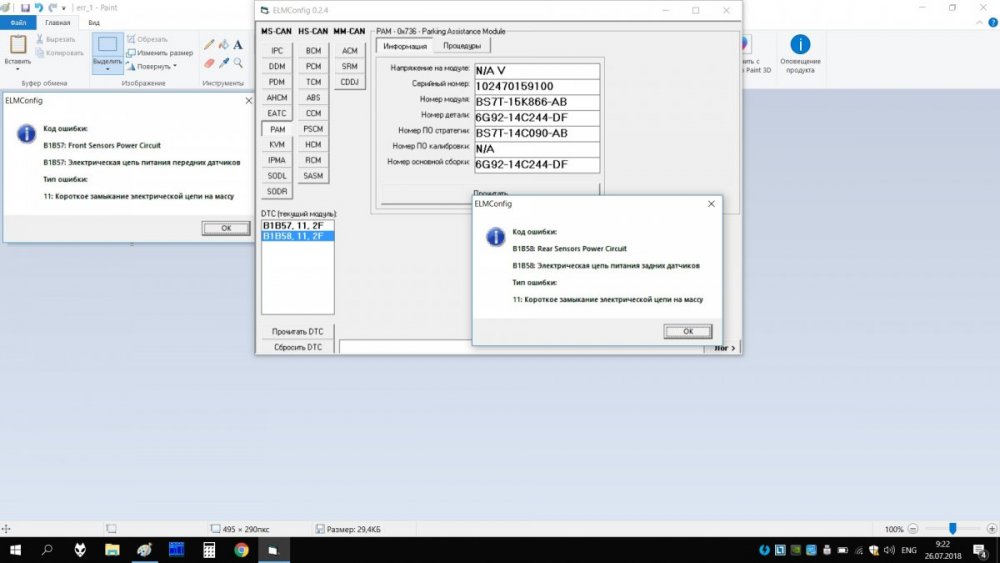1000x563 pixels.
Task: Select the SASM module button
Action: [313, 176]
